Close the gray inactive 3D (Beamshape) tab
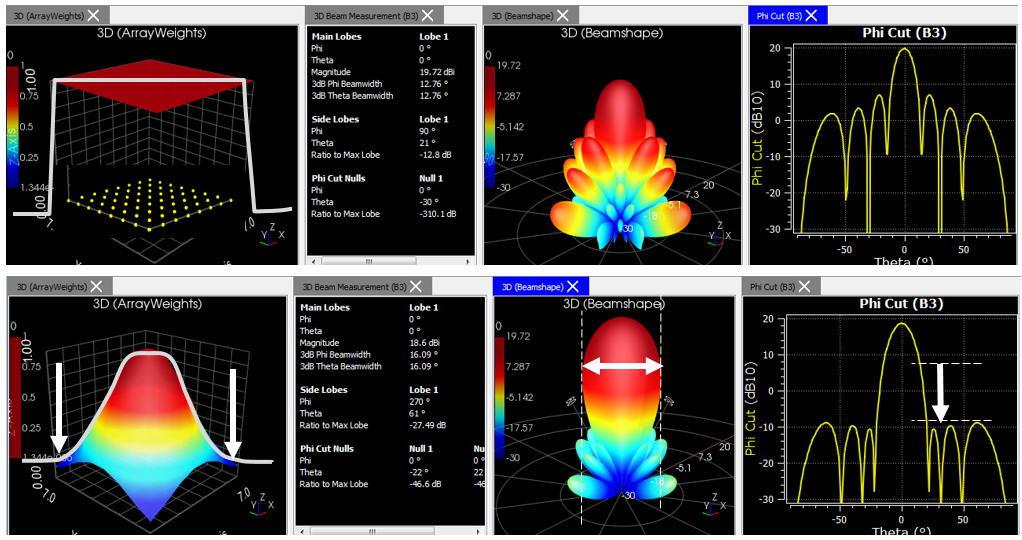1022x540 pixels. pyautogui.click(x=563, y=15)
